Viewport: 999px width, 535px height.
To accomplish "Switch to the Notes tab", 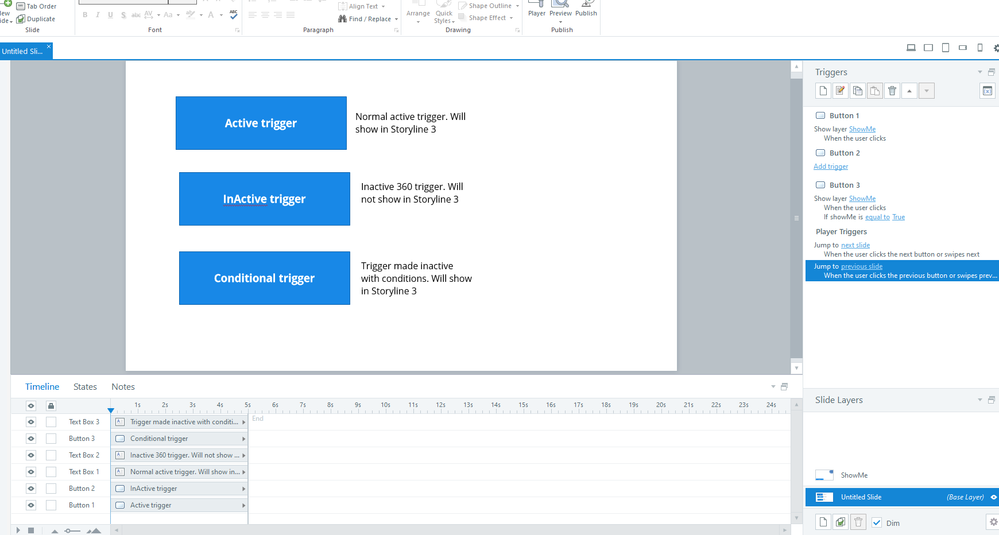I will [123, 387].
